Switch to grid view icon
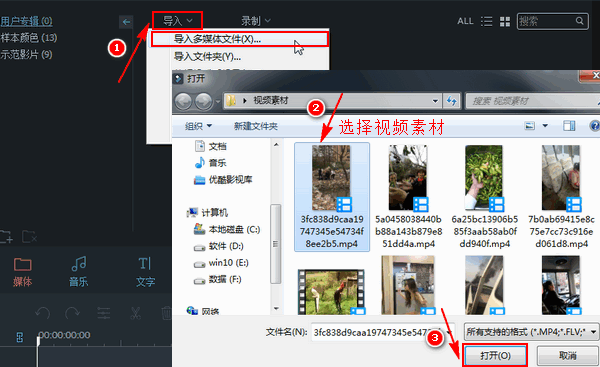Viewport: 600px width, 367px height. (x=505, y=22)
